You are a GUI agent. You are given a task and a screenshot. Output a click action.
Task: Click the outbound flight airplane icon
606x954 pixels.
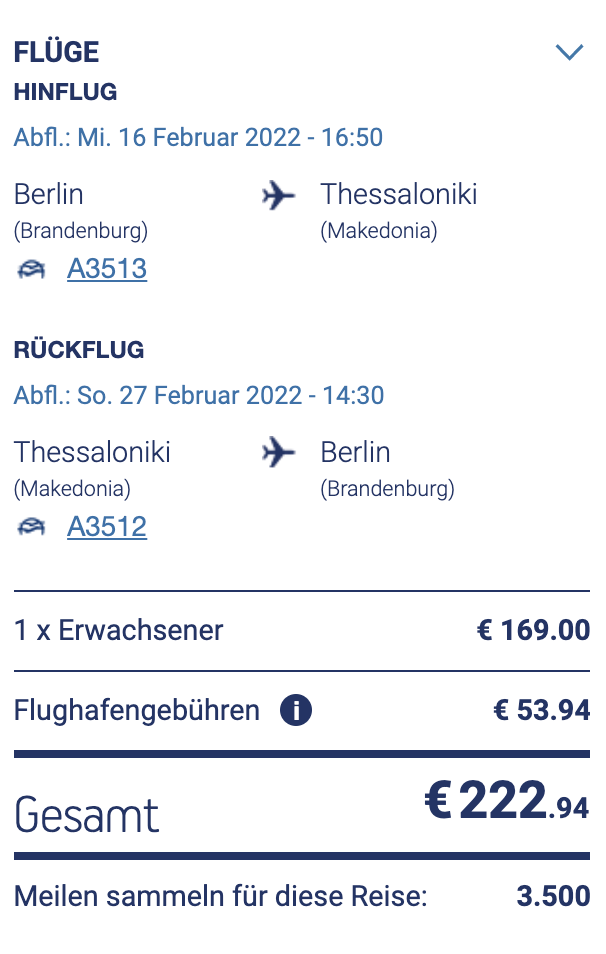(x=279, y=195)
